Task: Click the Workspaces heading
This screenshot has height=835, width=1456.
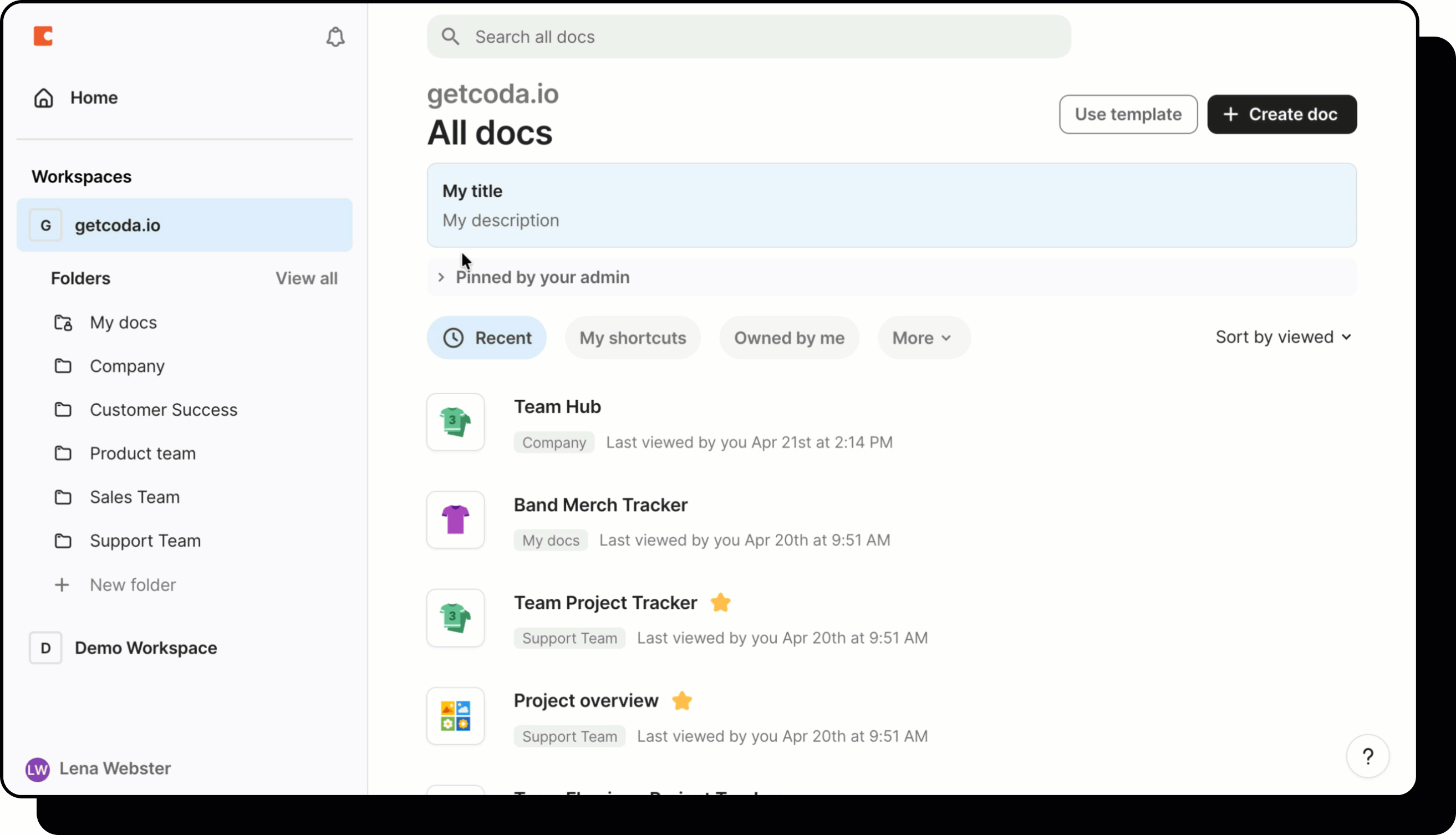Action: pyautogui.click(x=82, y=177)
